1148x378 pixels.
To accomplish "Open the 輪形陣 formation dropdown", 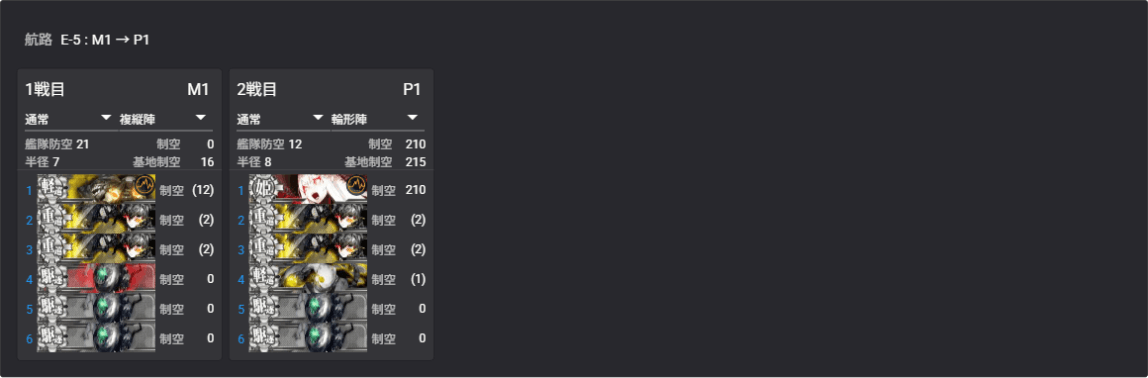I will tap(375, 119).
